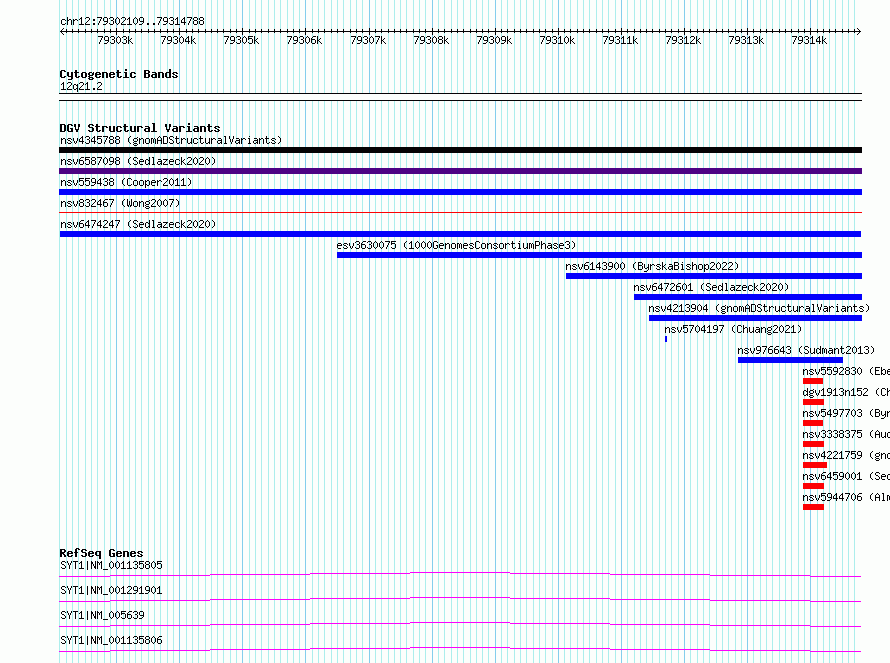
Task: Click the nsv3338375 red variant bar
Action: click(813, 444)
